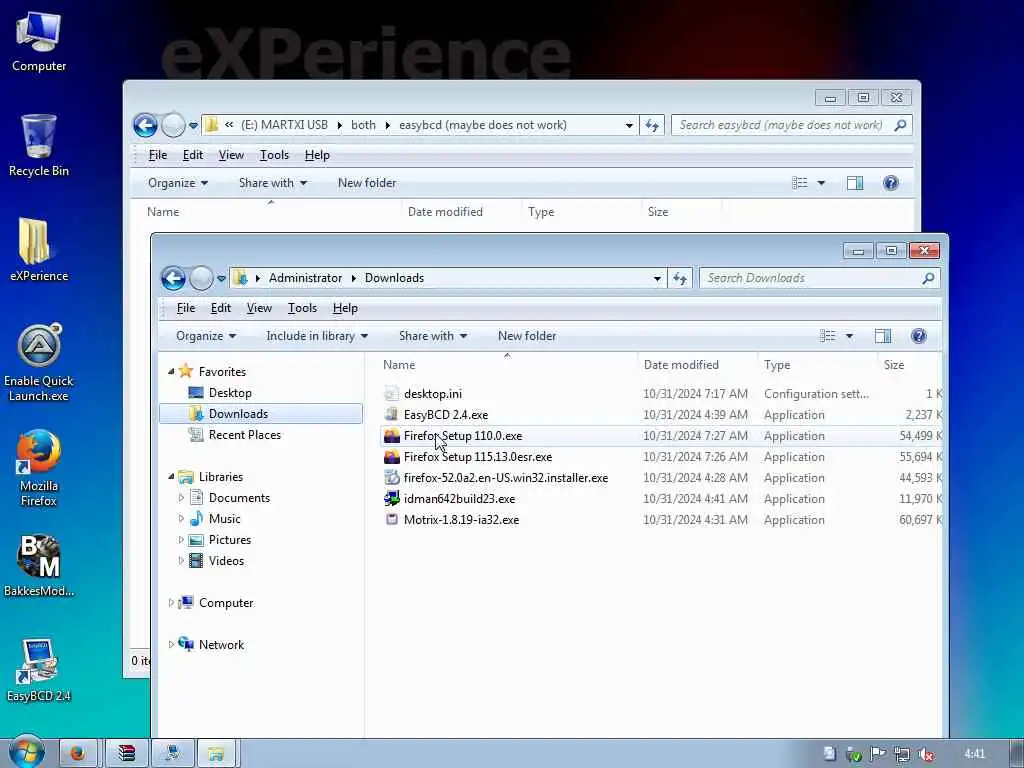Open Edit menu in Downloads window
This screenshot has width=1024, height=768.
coord(221,308)
